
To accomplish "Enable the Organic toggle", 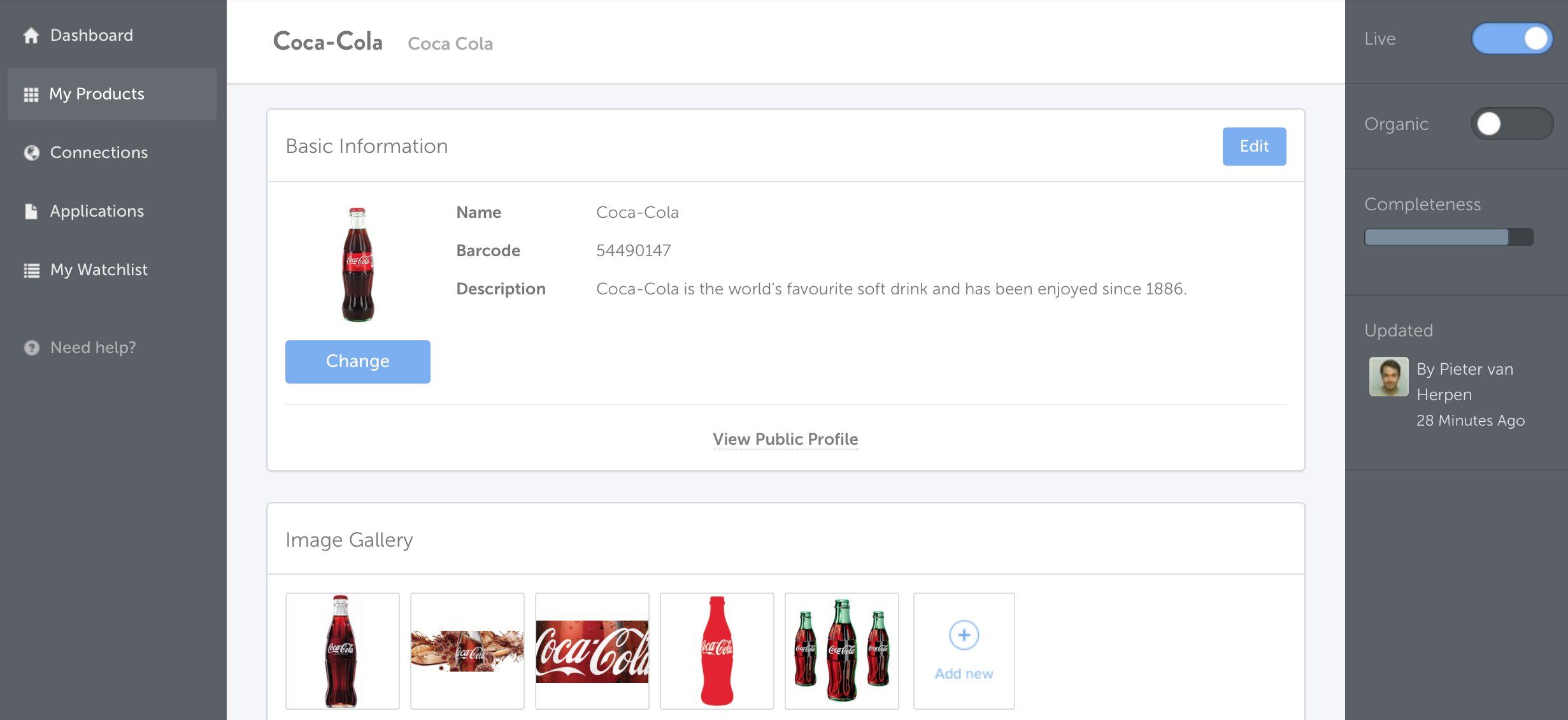I will (1512, 124).
